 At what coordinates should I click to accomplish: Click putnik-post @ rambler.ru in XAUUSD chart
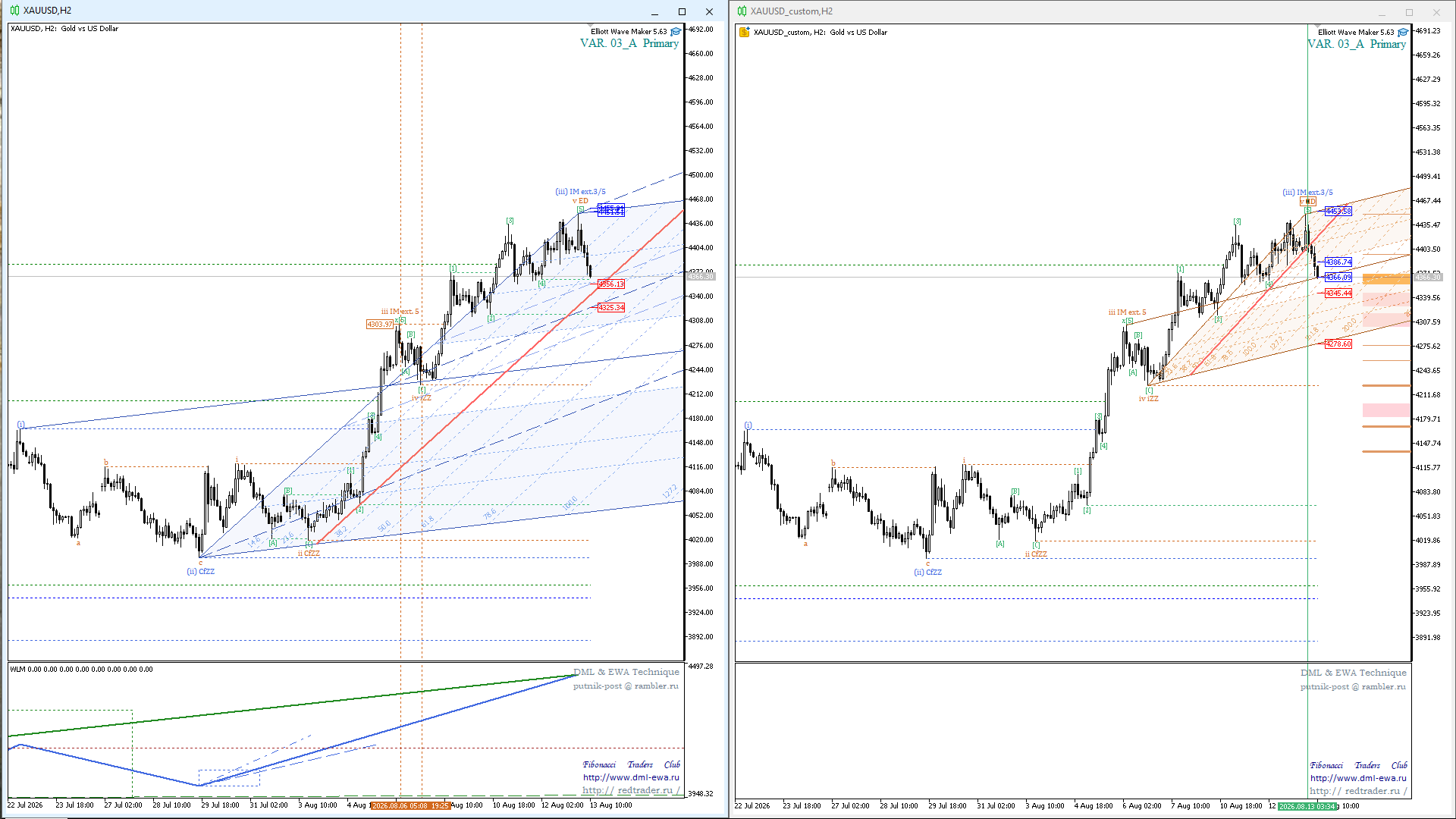(626, 686)
